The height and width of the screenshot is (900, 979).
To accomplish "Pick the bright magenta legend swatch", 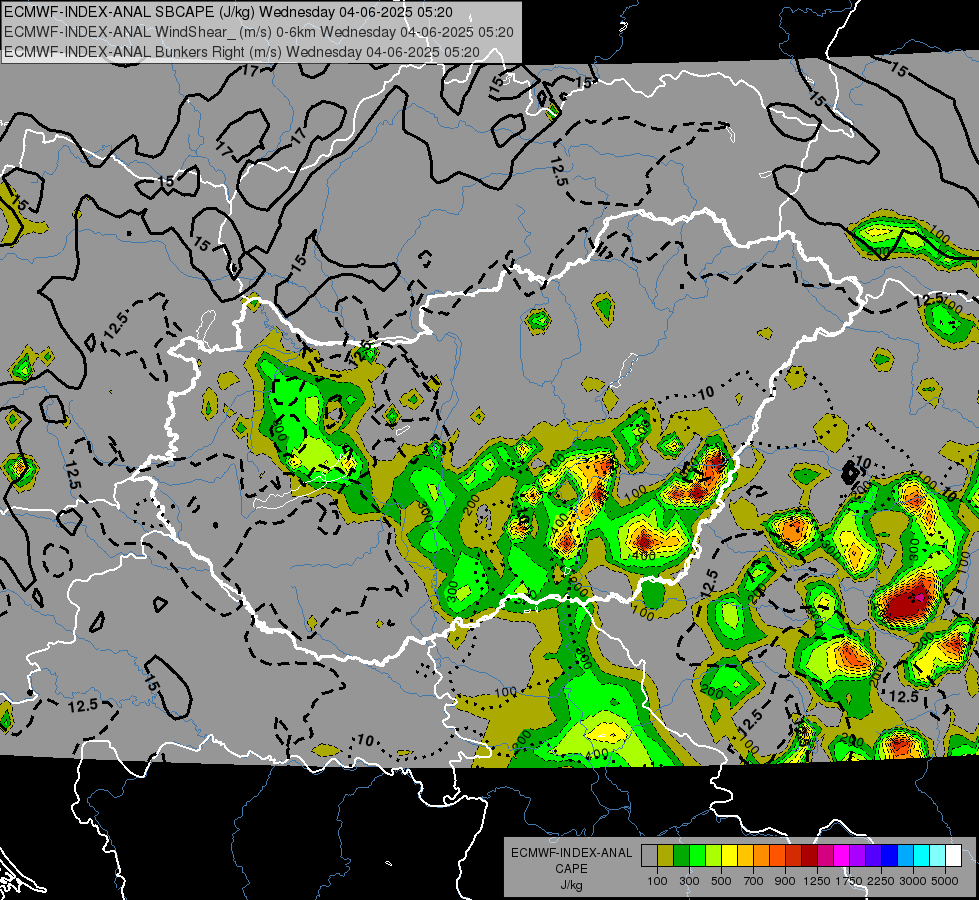I will 842,855.
